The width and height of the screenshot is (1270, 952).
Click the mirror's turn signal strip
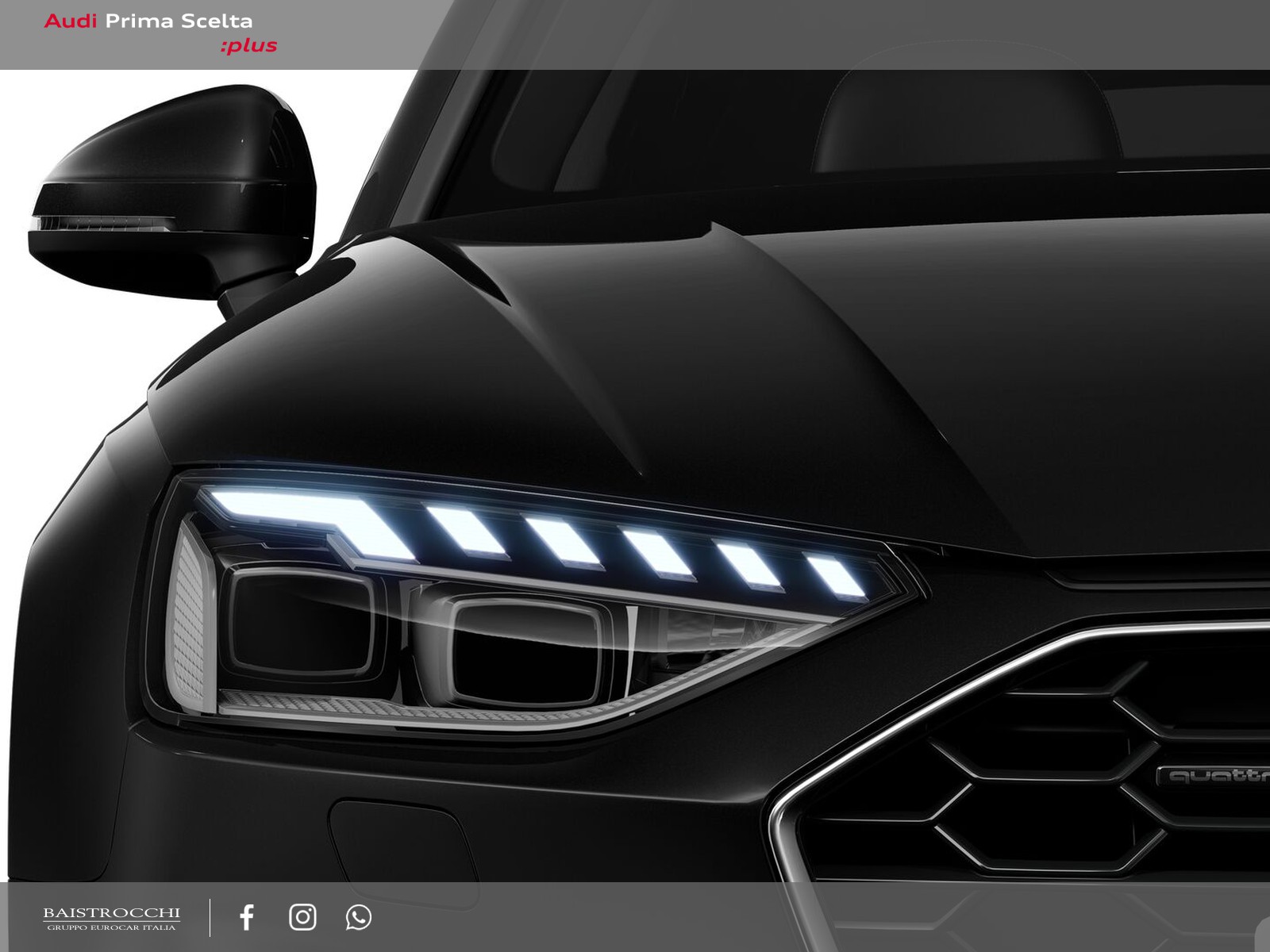pos(99,223)
